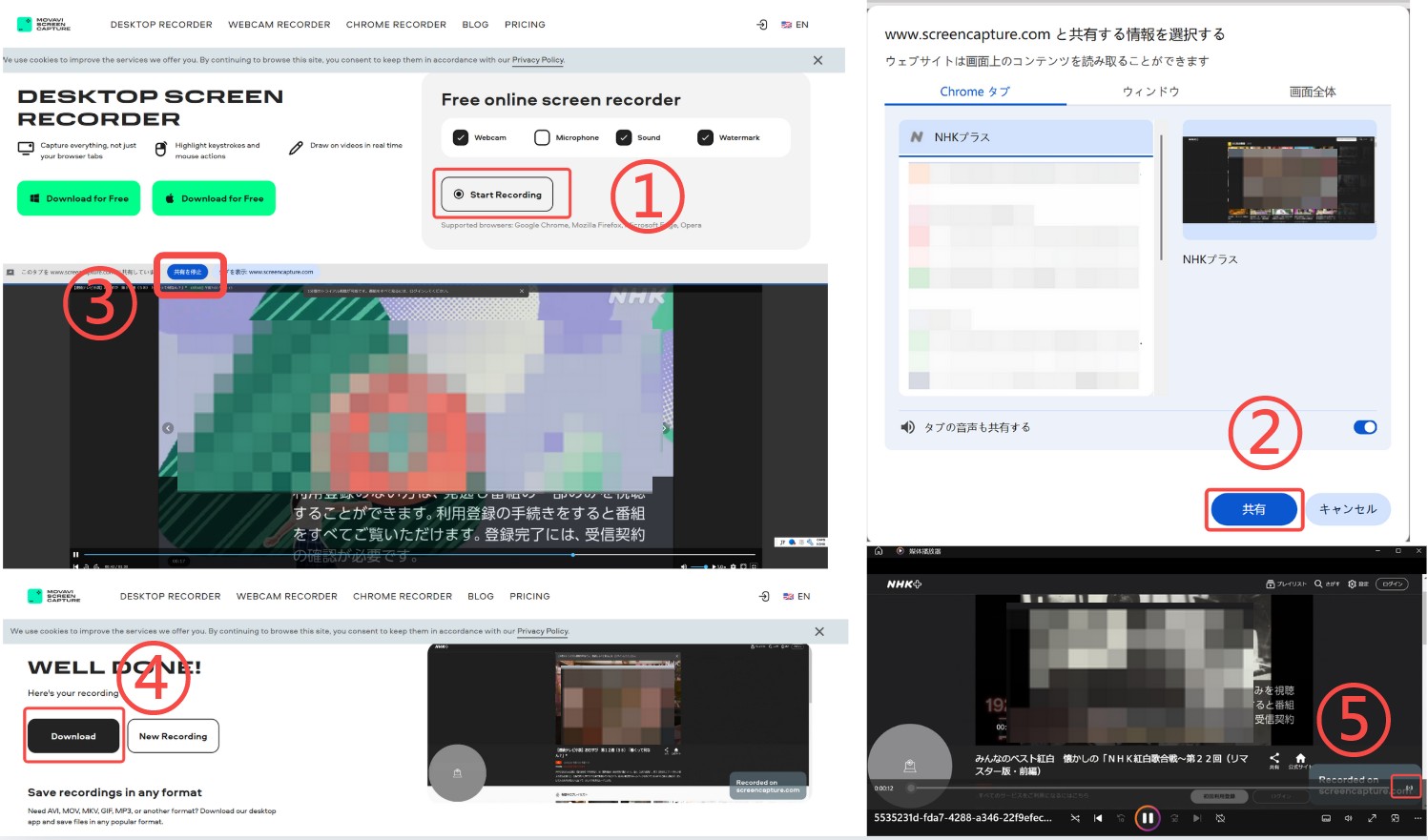Click 共有 button in share dialog
This screenshot has width=1428, height=840.
pyautogui.click(x=1253, y=509)
